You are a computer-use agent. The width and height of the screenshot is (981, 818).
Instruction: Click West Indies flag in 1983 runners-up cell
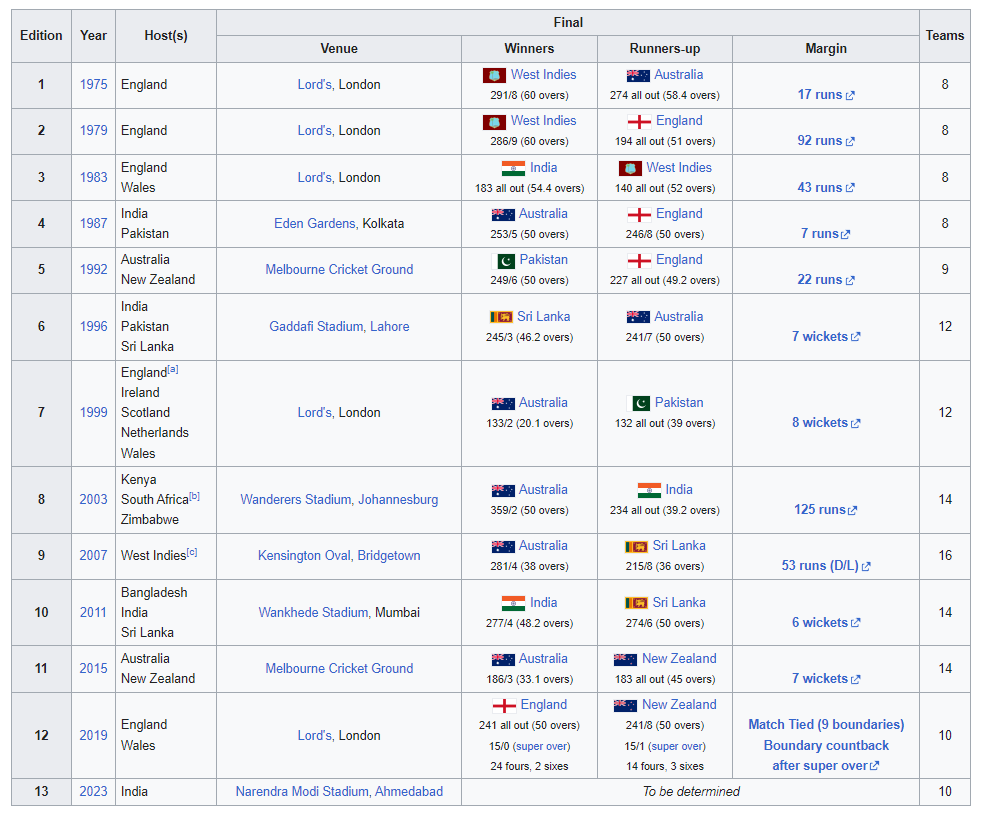(x=630, y=168)
